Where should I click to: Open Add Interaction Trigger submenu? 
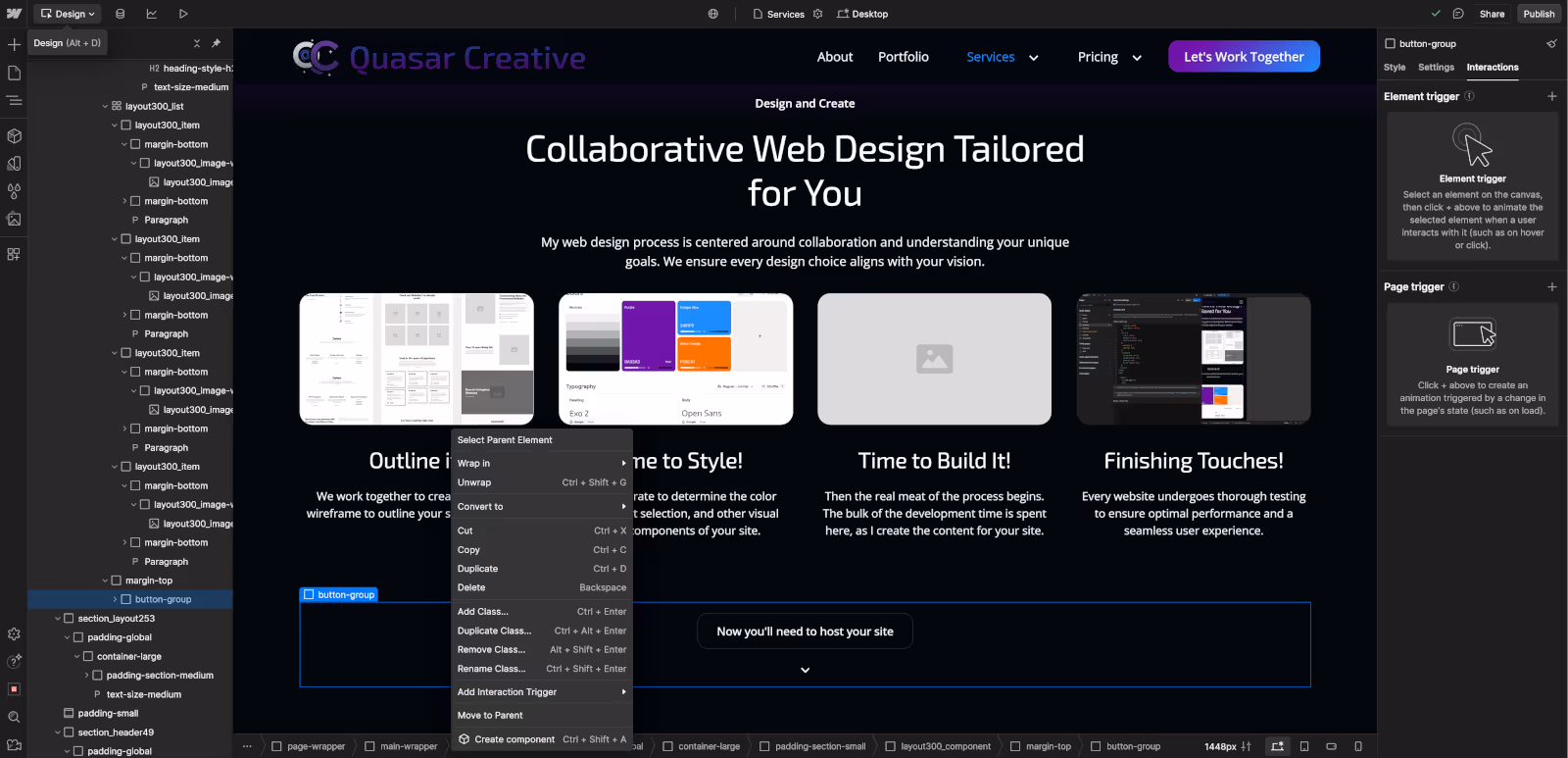(x=541, y=691)
